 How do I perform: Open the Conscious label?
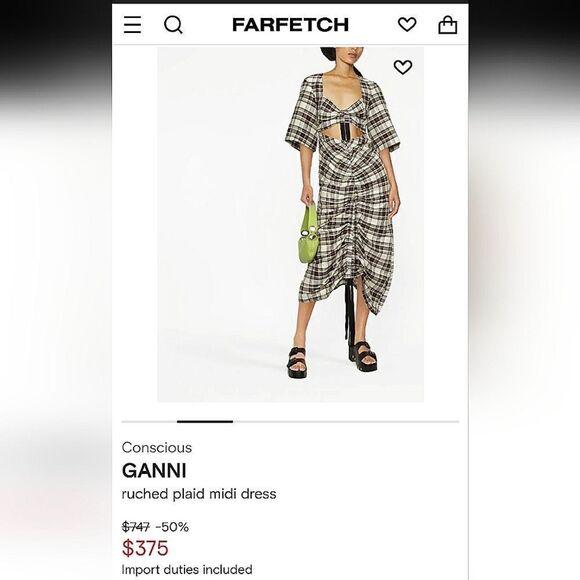pyautogui.click(x=157, y=448)
